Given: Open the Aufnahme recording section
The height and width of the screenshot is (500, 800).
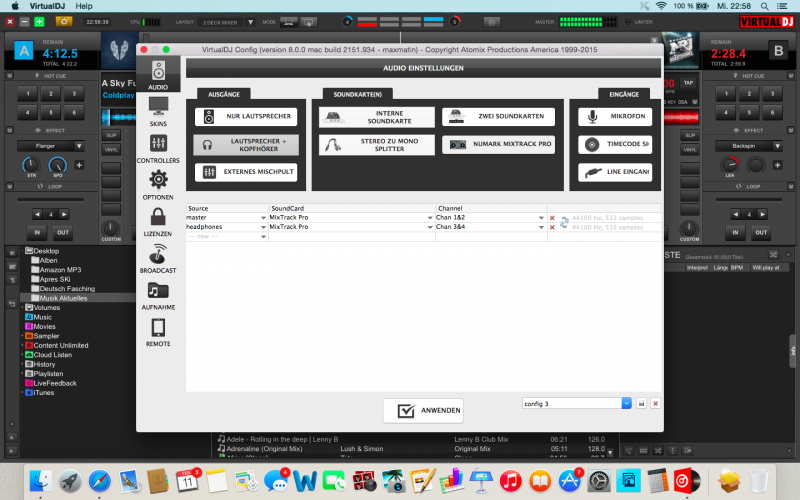Looking at the screenshot, I should 158,295.
